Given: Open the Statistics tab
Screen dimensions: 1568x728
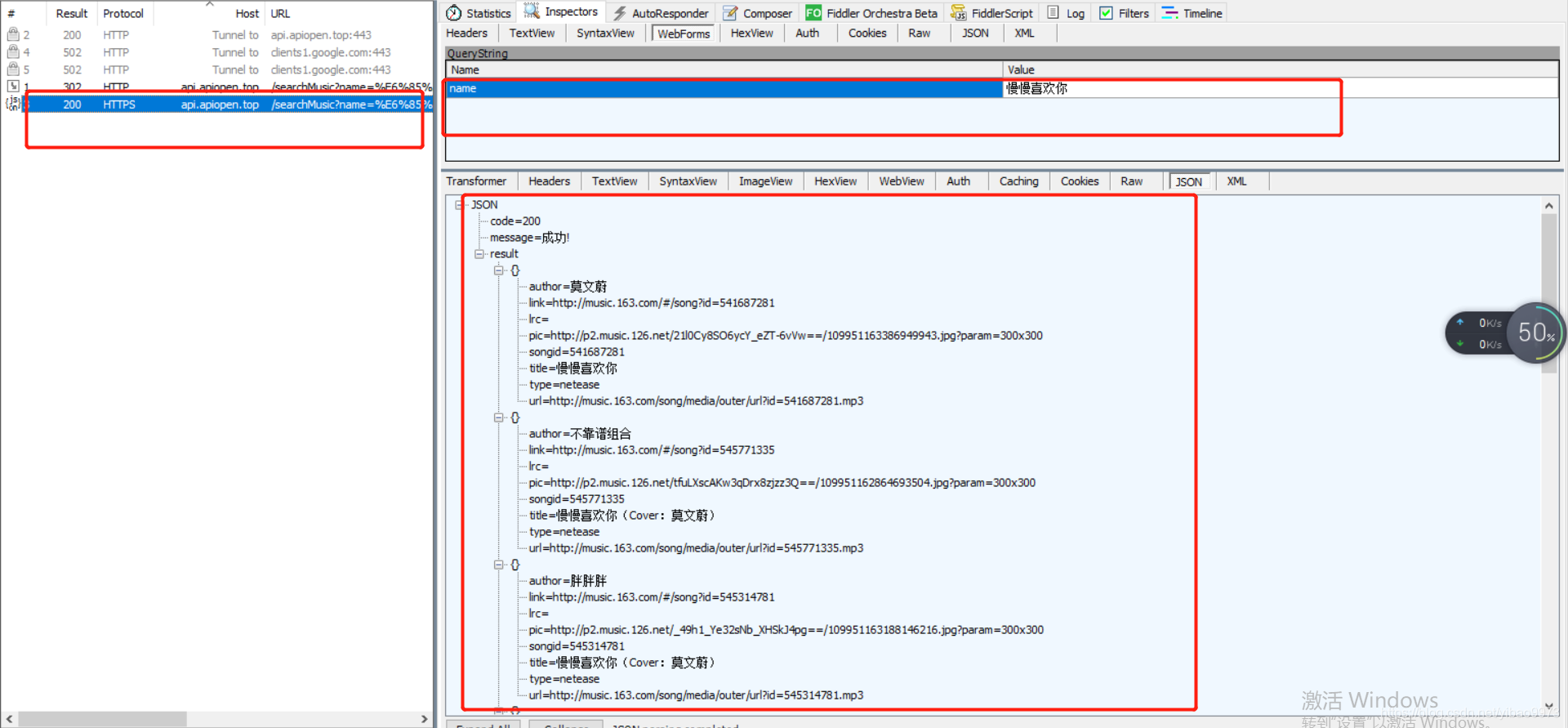Looking at the screenshot, I should (x=479, y=13).
